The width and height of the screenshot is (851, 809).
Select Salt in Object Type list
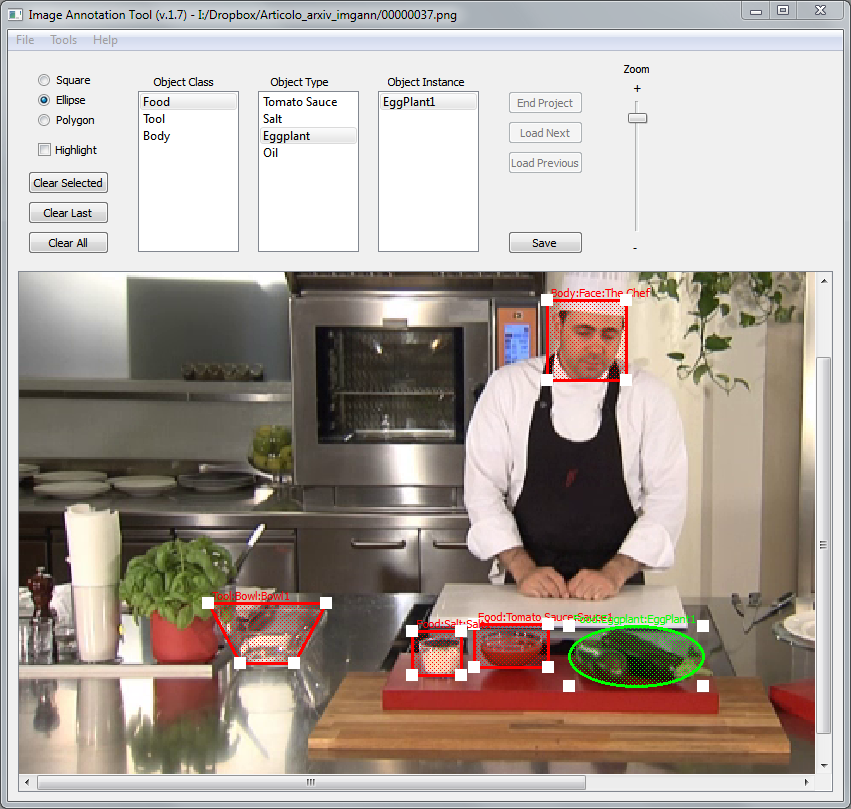pyautogui.click(x=308, y=119)
